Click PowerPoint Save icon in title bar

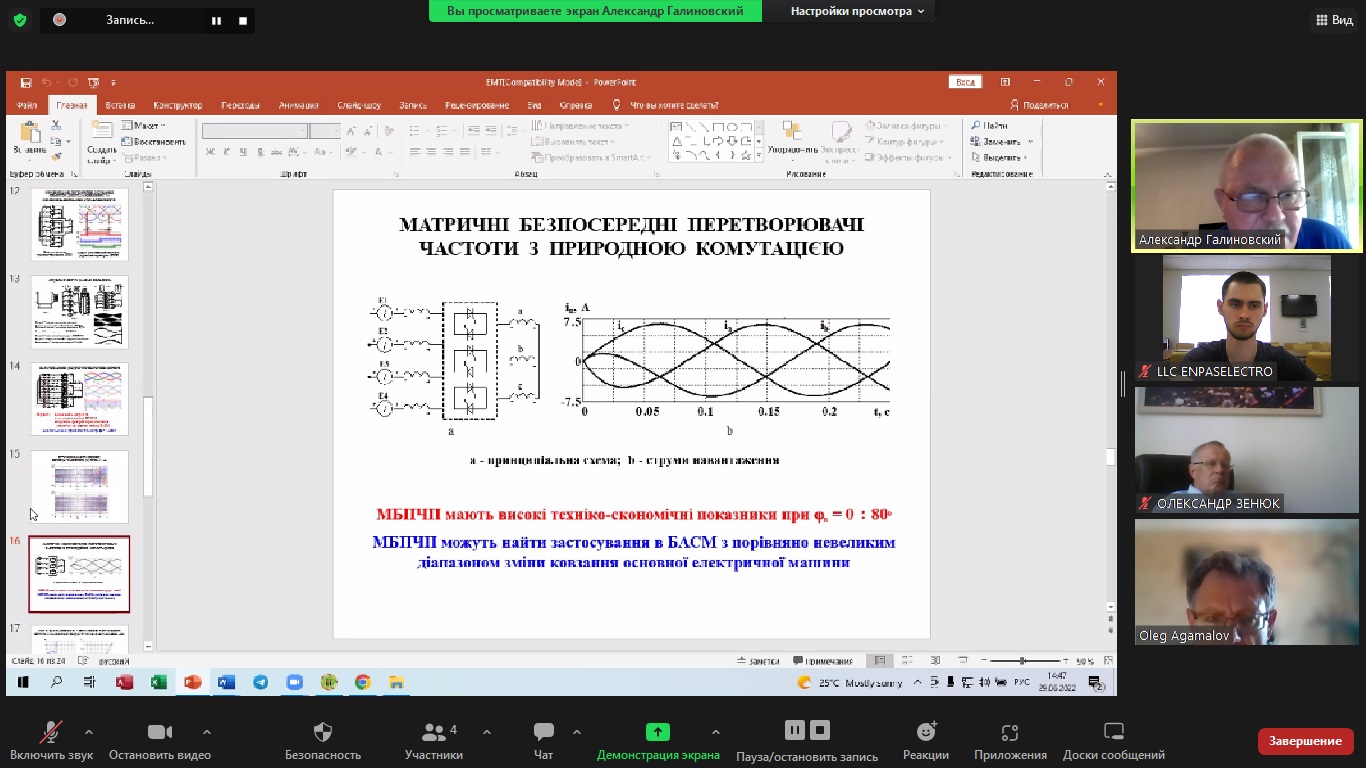tap(26, 82)
